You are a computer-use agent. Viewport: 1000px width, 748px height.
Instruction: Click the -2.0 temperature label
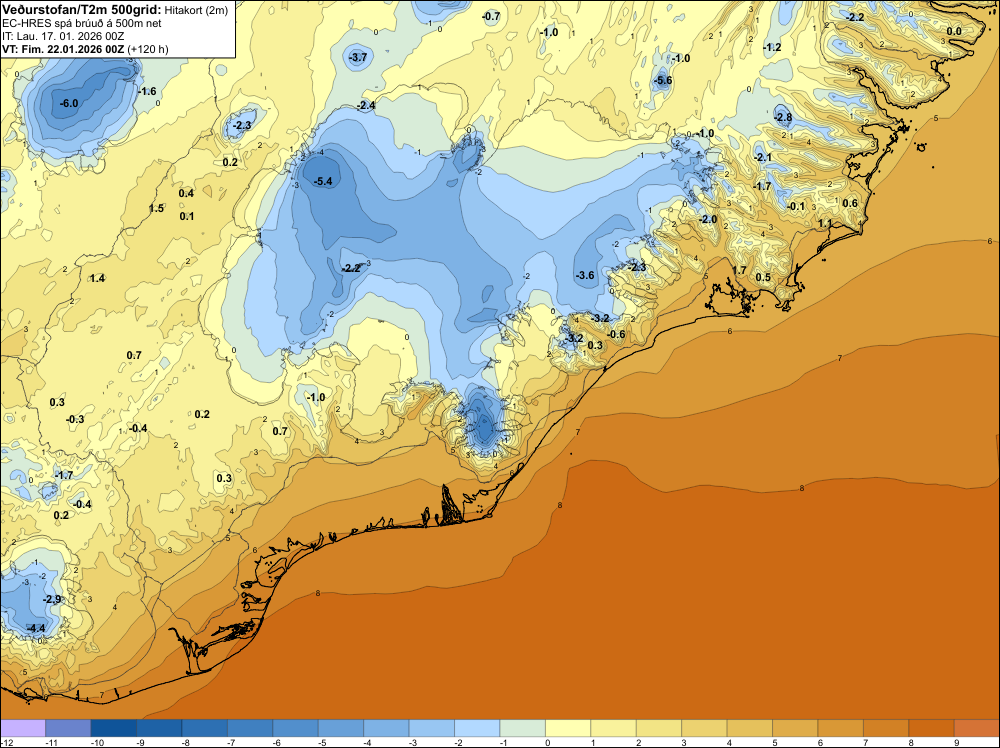click(x=708, y=219)
